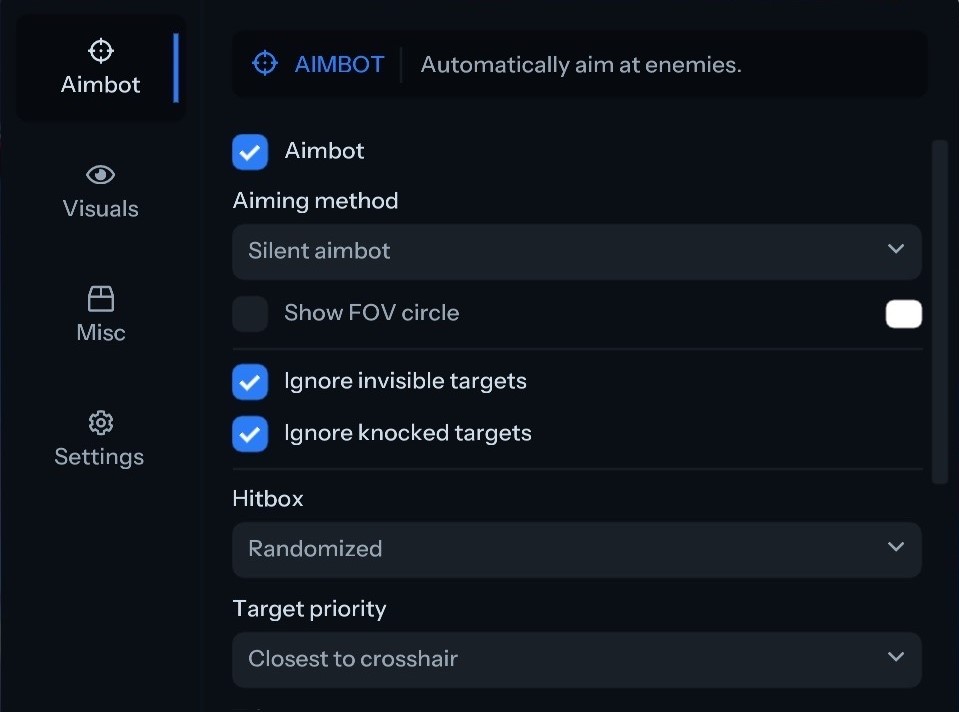The height and width of the screenshot is (712, 959).
Task: Click the chevron arrow beside Randomized
Action: click(x=895, y=547)
